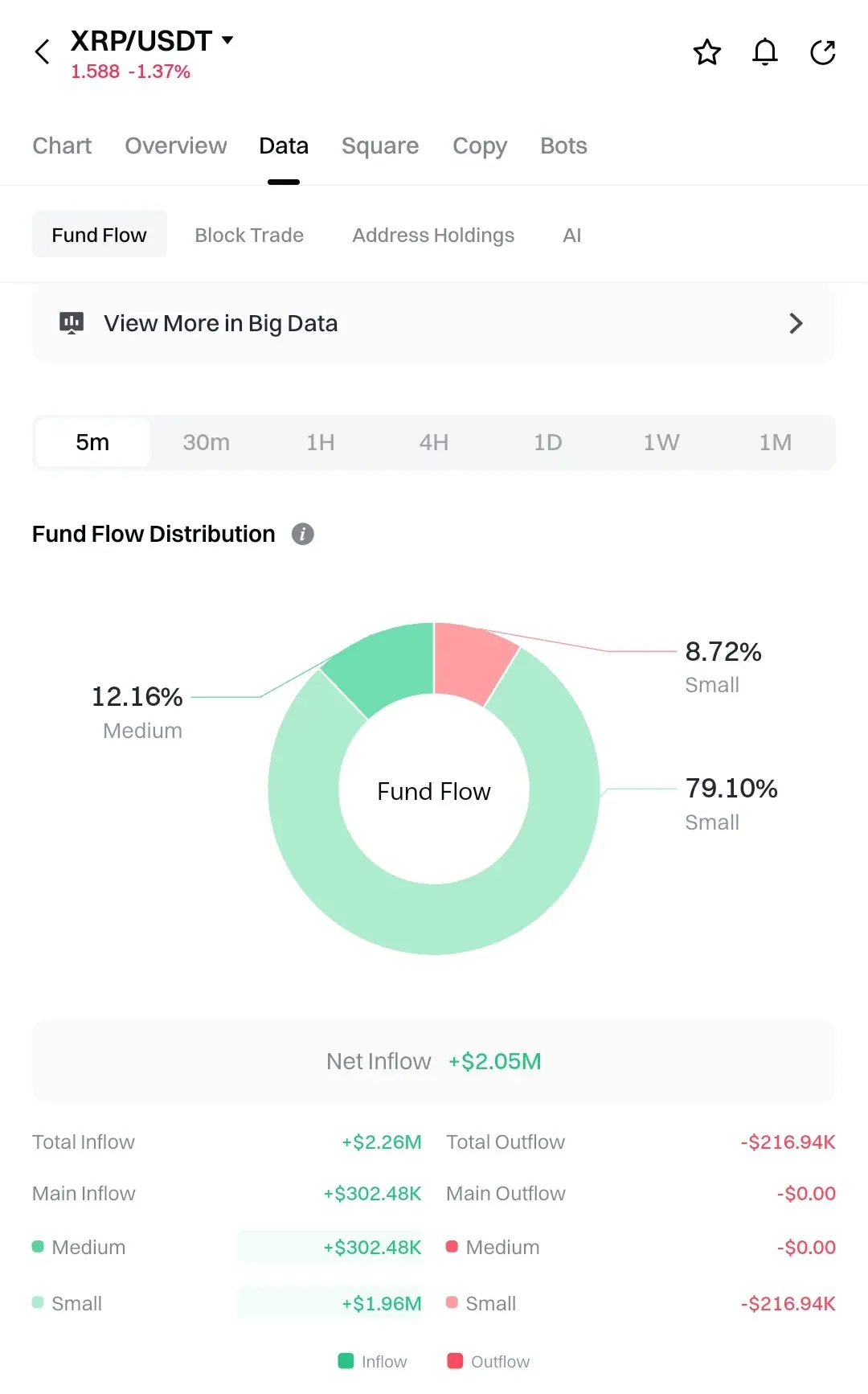The height and width of the screenshot is (1394, 868).
Task: Tap the green Medium inflow color dot
Action: point(38,1247)
